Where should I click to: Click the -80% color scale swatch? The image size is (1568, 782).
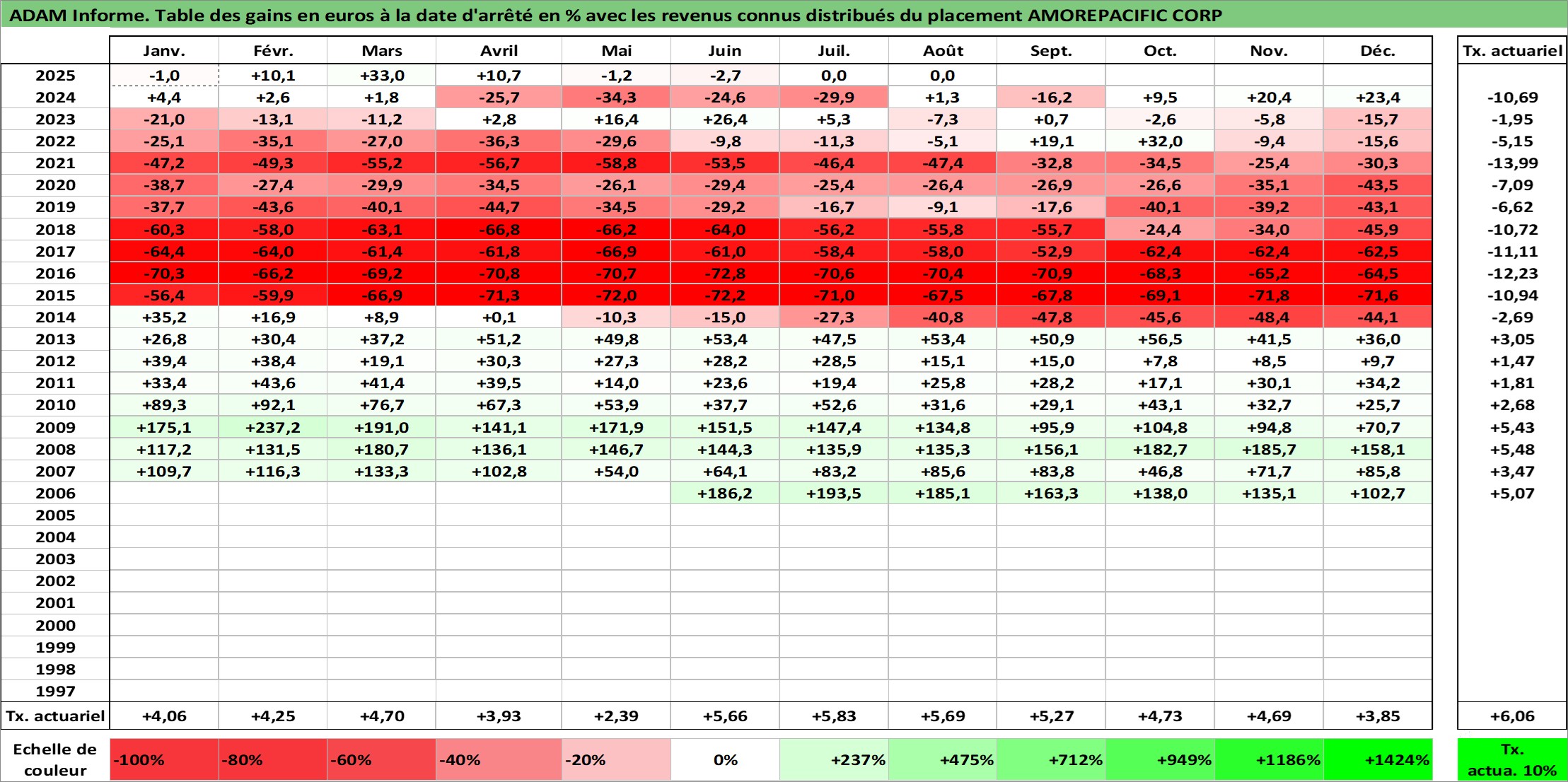(x=273, y=760)
